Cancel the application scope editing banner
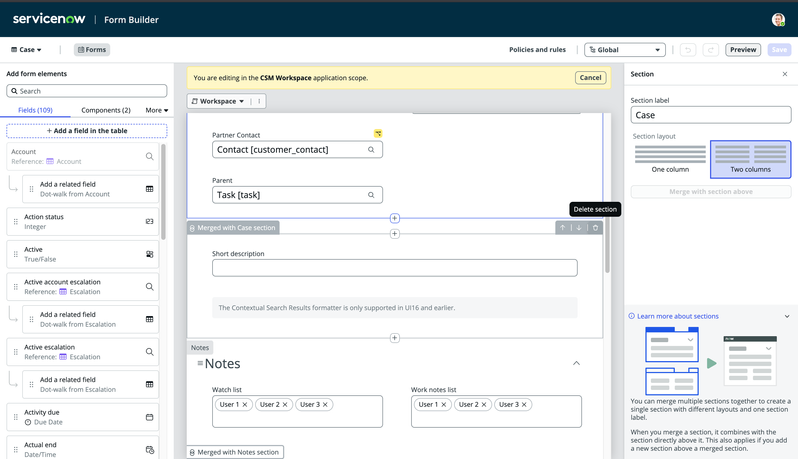Image resolution: width=798 pixels, height=459 pixels. coord(590,78)
